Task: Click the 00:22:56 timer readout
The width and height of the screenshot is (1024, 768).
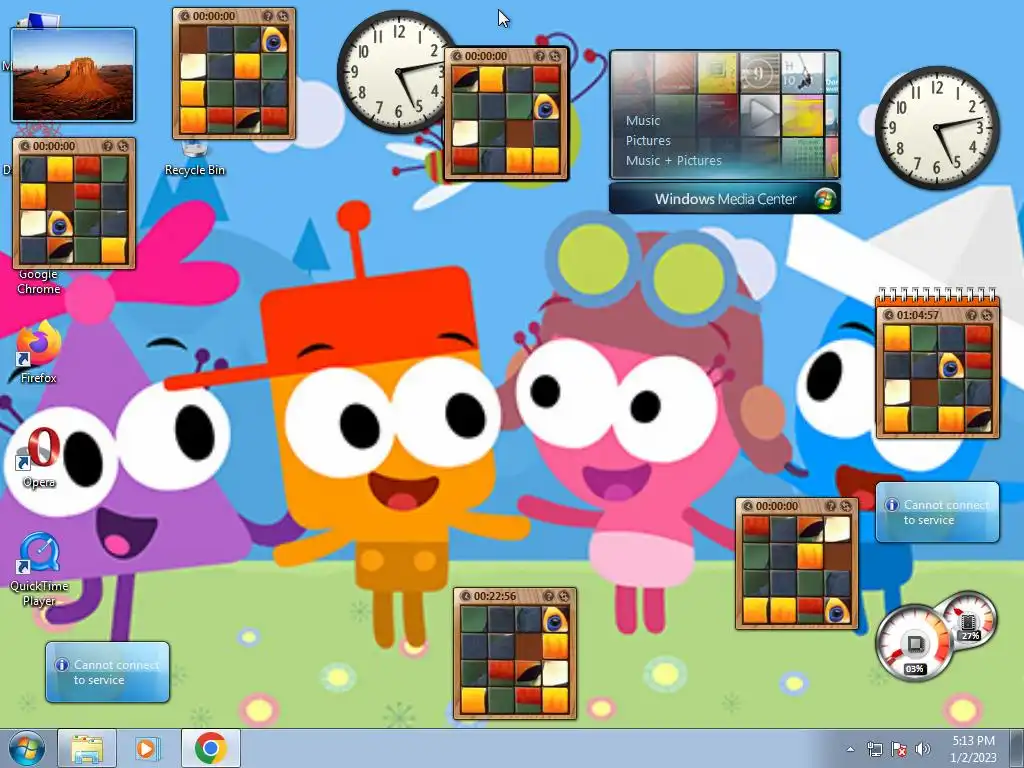Action: 495,596
